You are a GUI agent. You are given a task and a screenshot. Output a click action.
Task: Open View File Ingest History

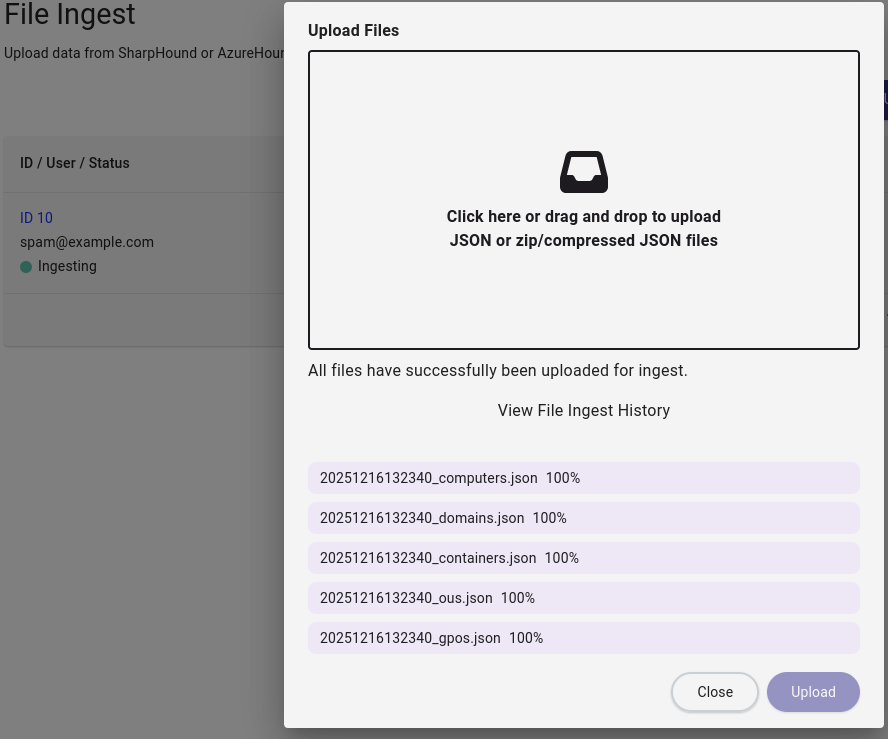tap(583, 410)
